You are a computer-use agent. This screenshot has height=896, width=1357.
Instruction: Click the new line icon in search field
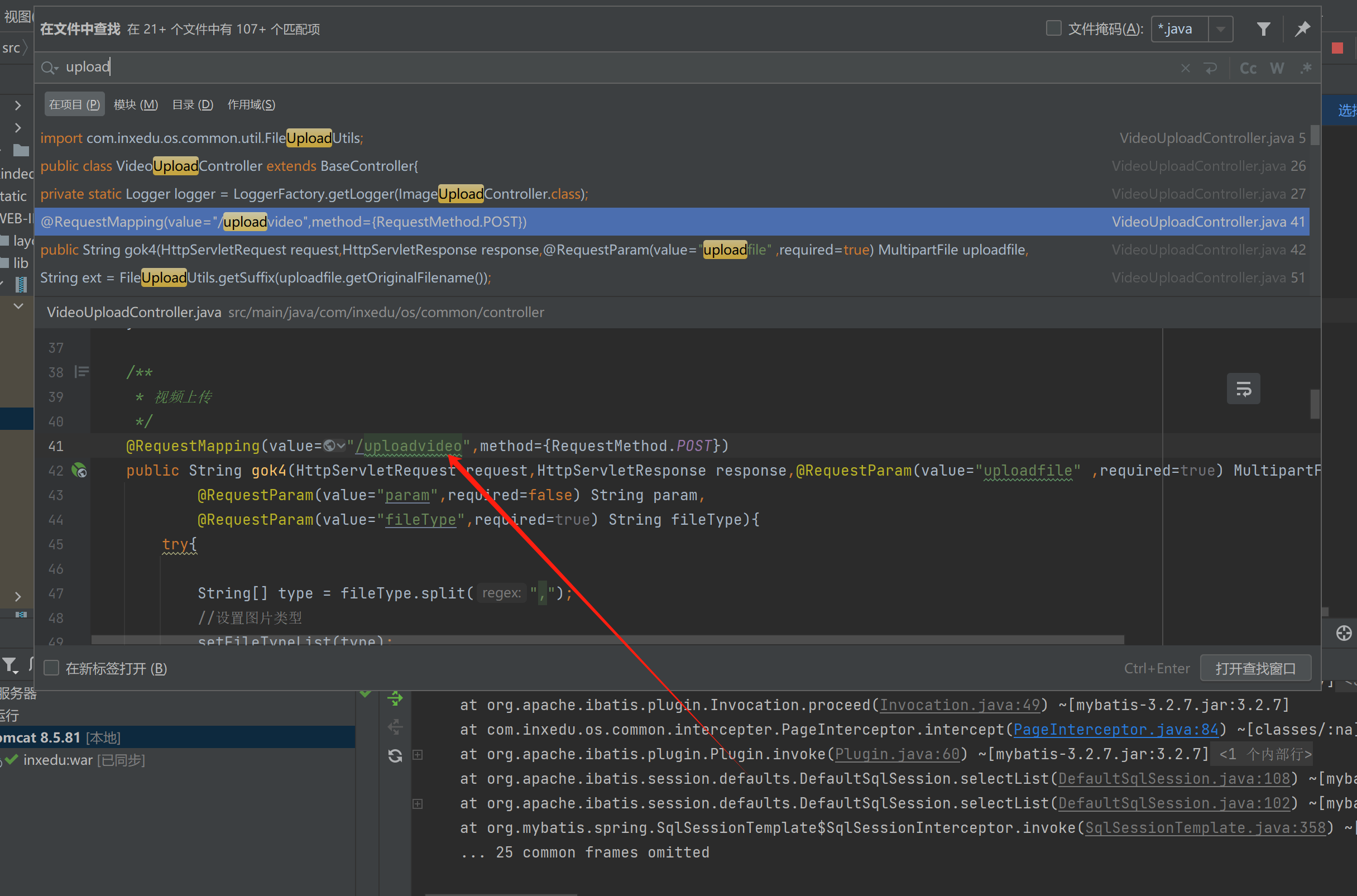coord(1210,69)
